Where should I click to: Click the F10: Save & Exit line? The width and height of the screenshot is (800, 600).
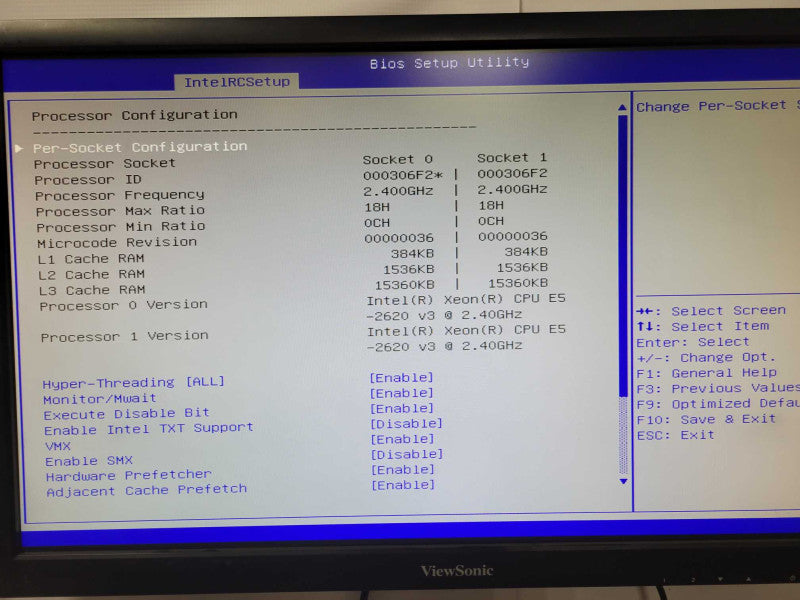(x=707, y=419)
